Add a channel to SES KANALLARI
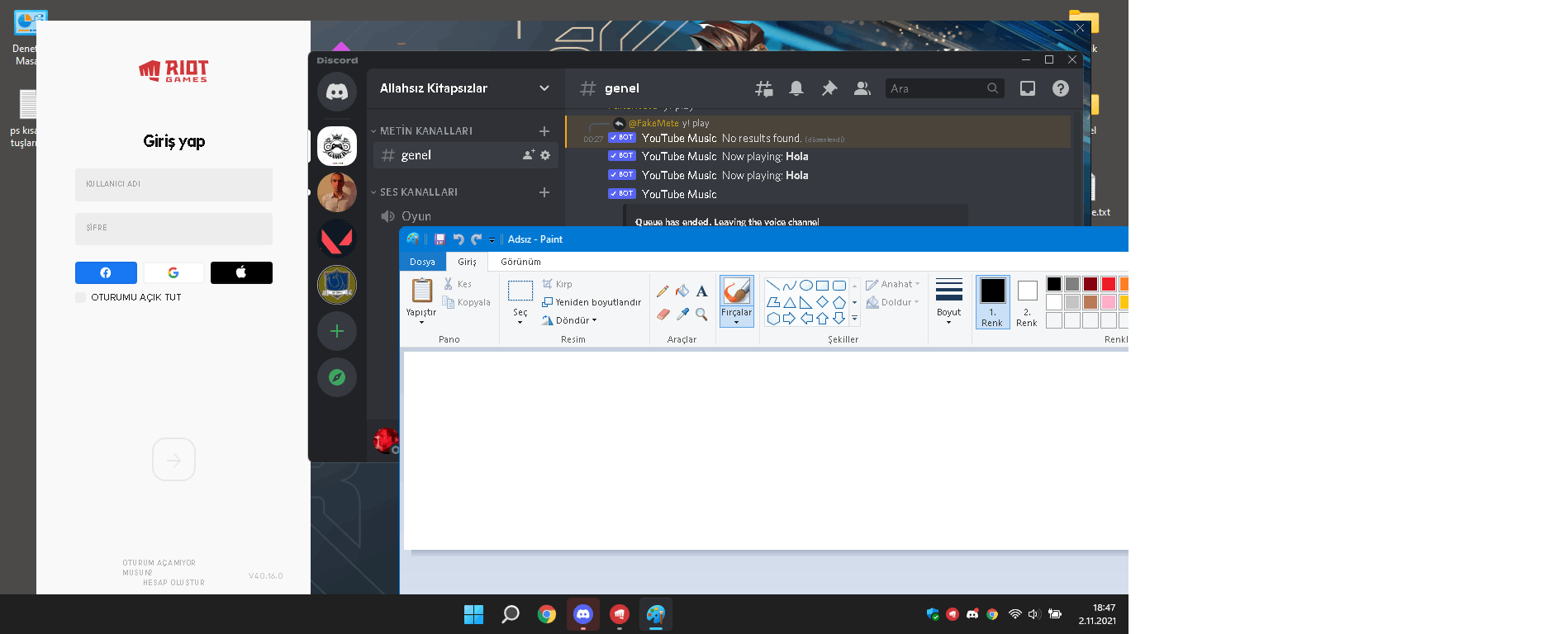 pos(544,192)
